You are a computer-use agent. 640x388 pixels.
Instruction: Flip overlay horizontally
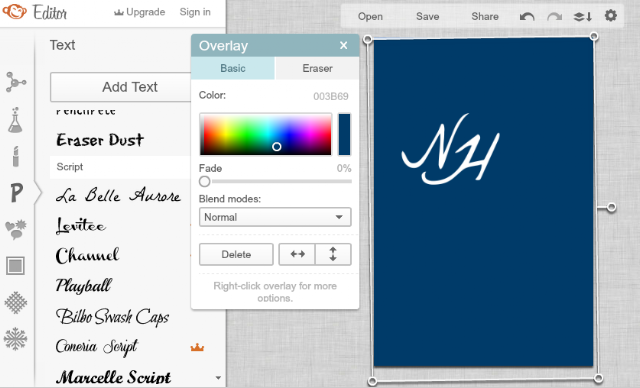[x=297, y=254]
